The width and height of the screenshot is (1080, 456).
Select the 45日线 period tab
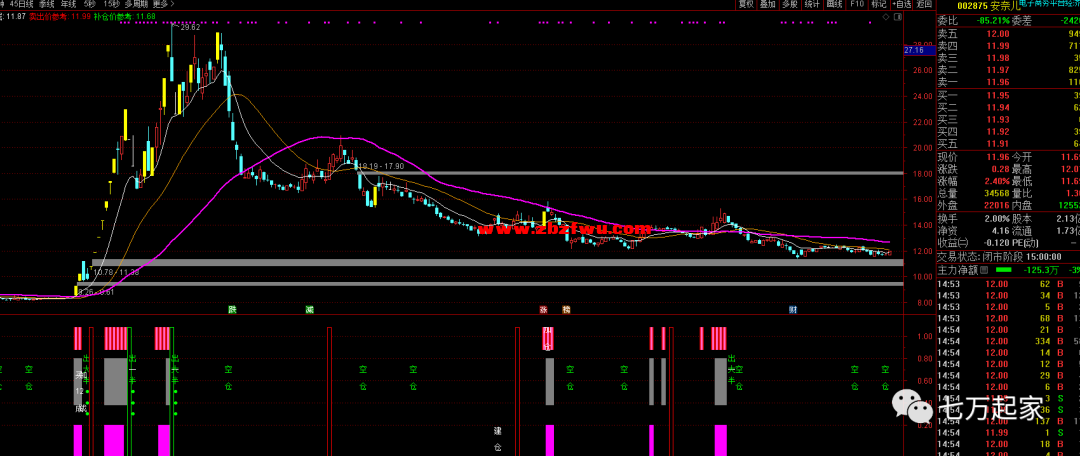(x=20, y=5)
